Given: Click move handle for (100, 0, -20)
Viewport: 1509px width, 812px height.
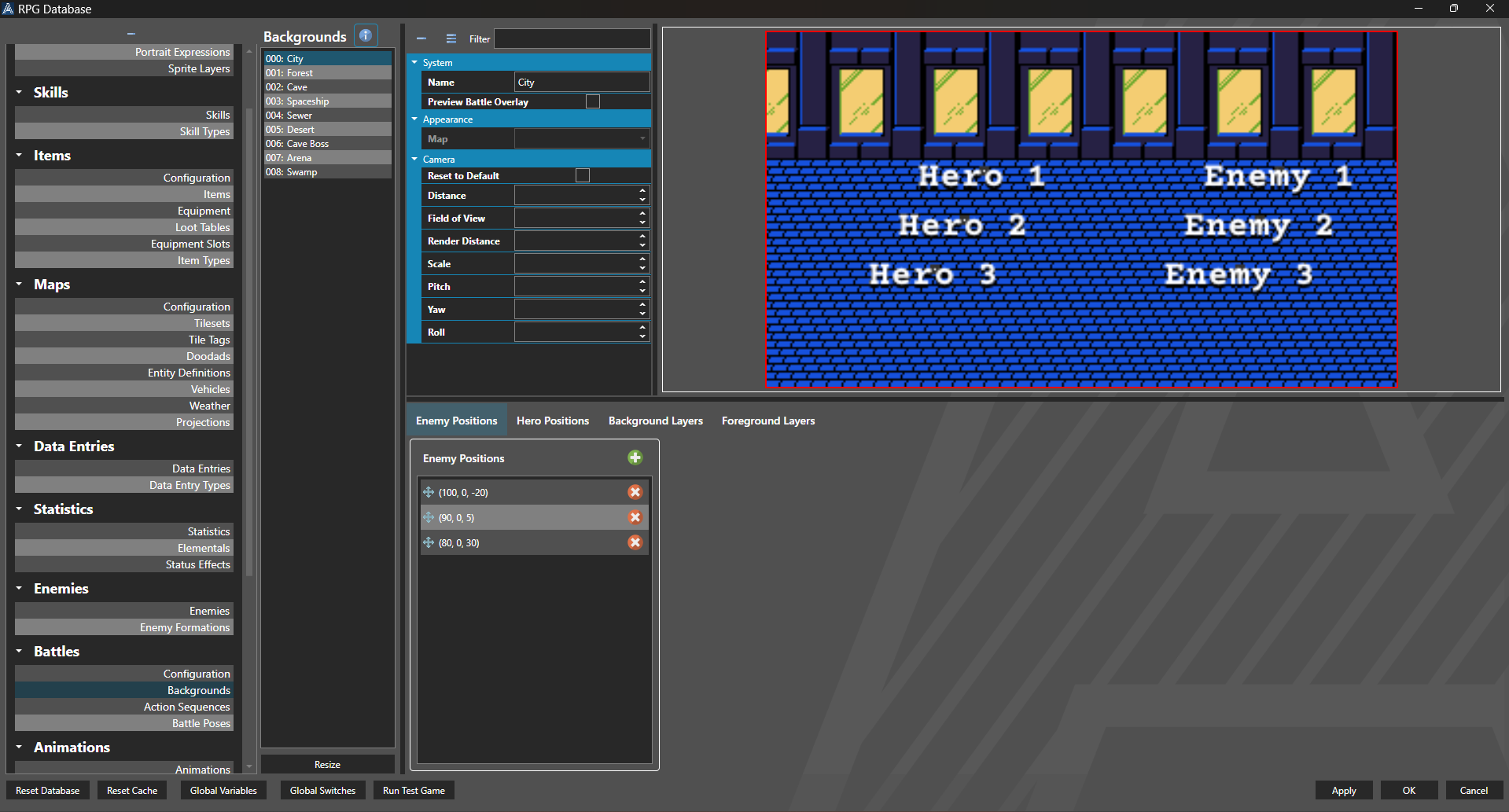Looking at the screenshot, I should coord(429,492).
